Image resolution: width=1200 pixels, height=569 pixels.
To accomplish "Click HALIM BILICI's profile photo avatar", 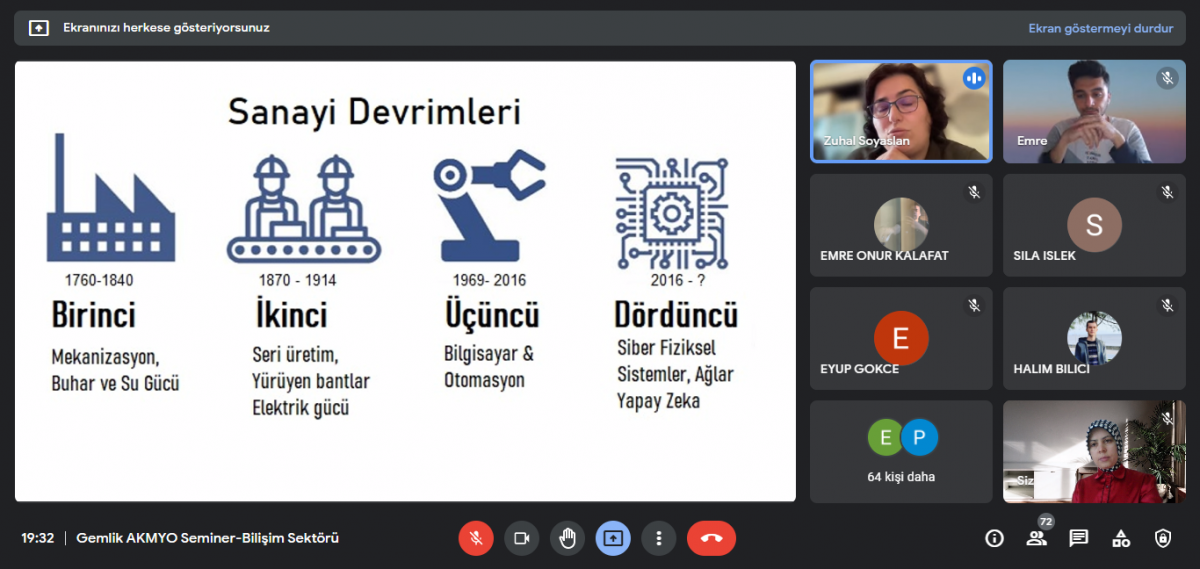I will 1094,338.
